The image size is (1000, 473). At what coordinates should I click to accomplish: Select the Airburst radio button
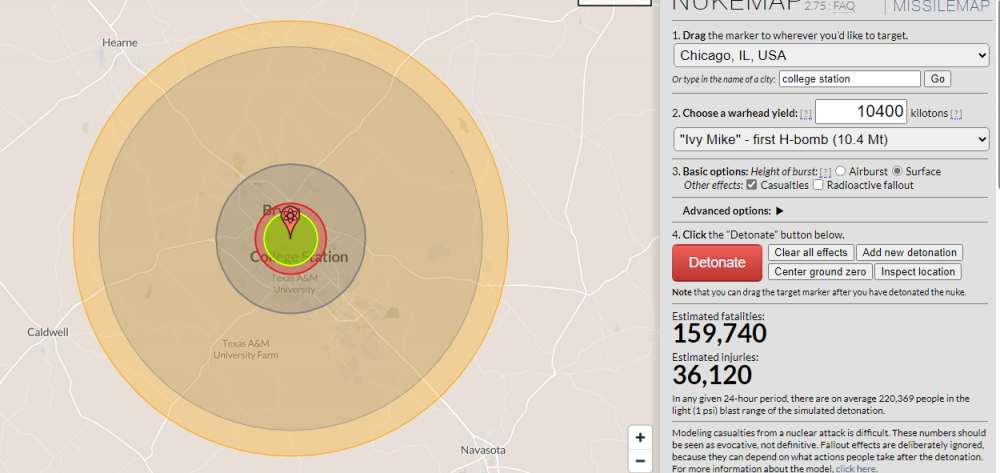pos(841,172)
